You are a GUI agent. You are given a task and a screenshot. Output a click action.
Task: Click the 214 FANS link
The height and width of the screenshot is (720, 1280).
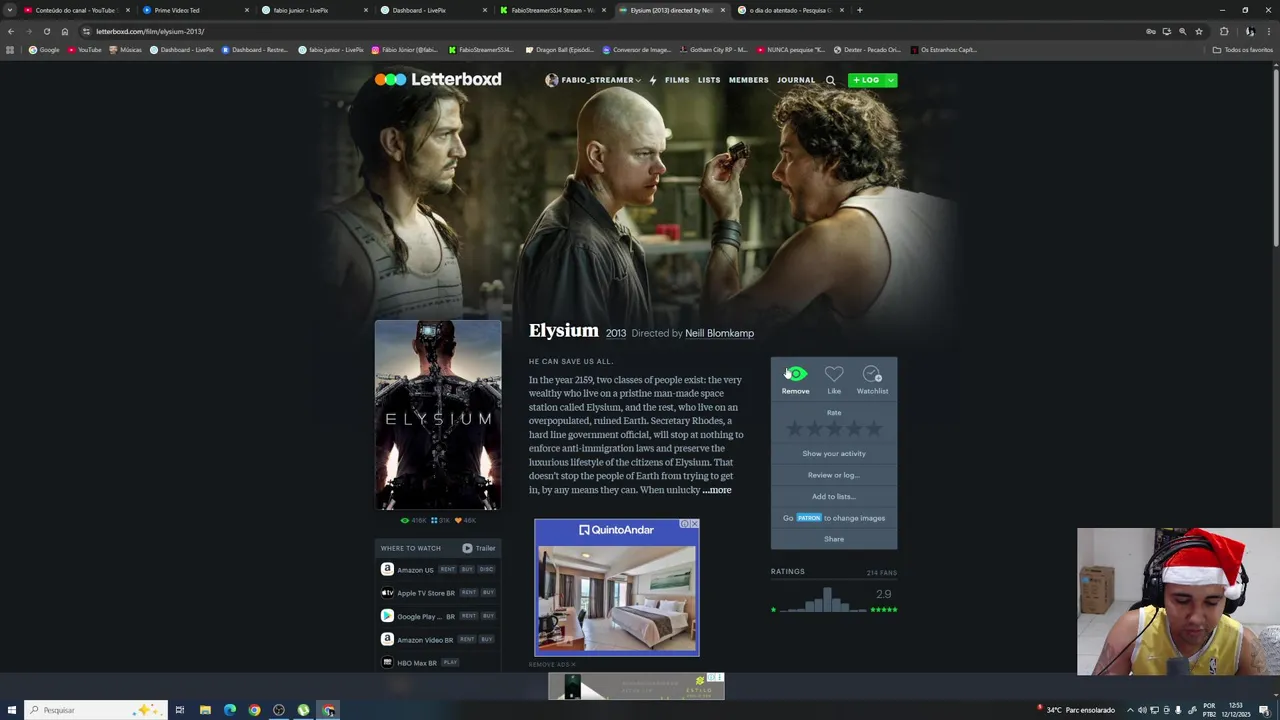[882, 573]
